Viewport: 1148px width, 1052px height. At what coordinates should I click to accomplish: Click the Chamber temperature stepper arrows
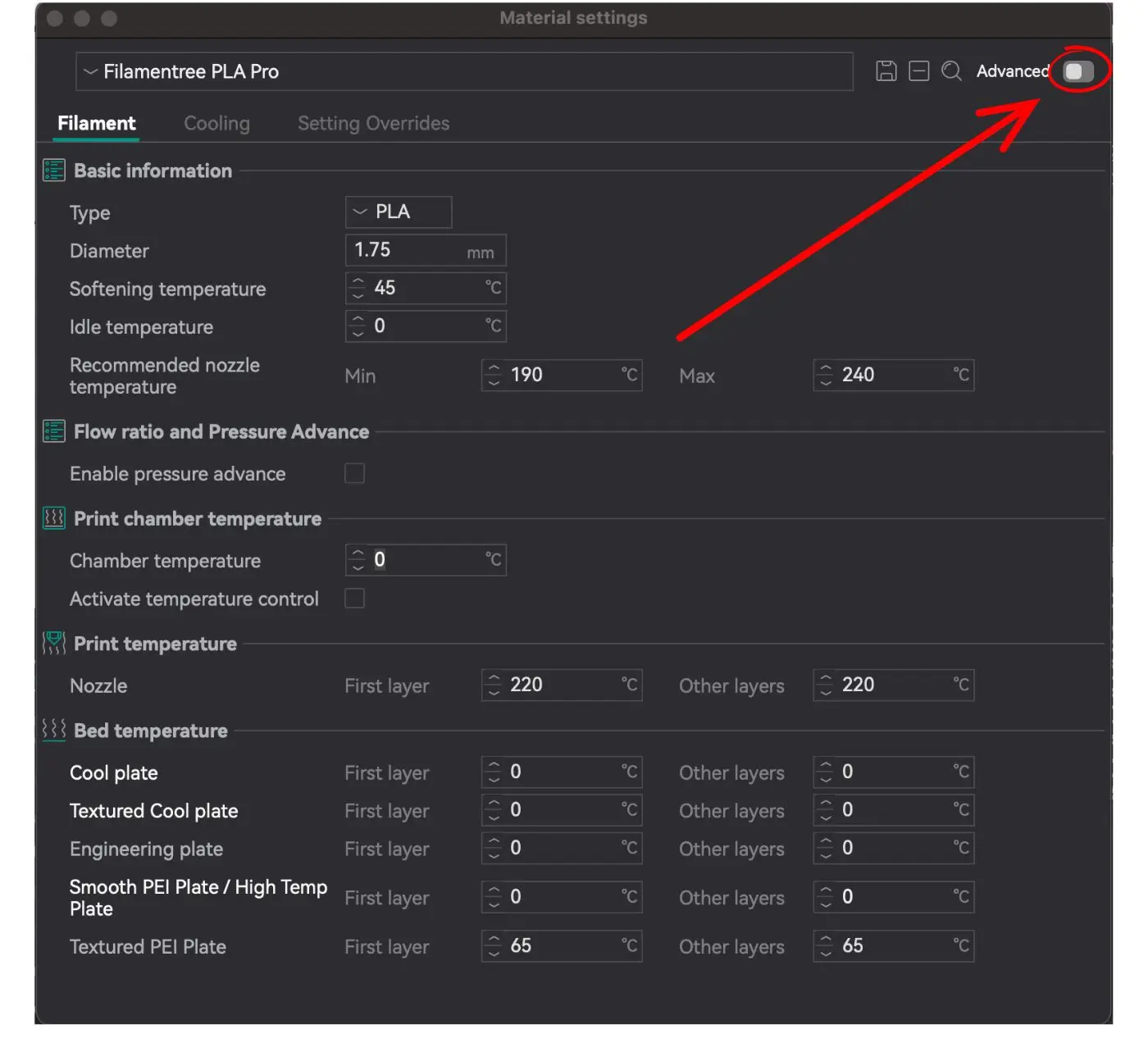pyautogui.click(x=358, y=560)
